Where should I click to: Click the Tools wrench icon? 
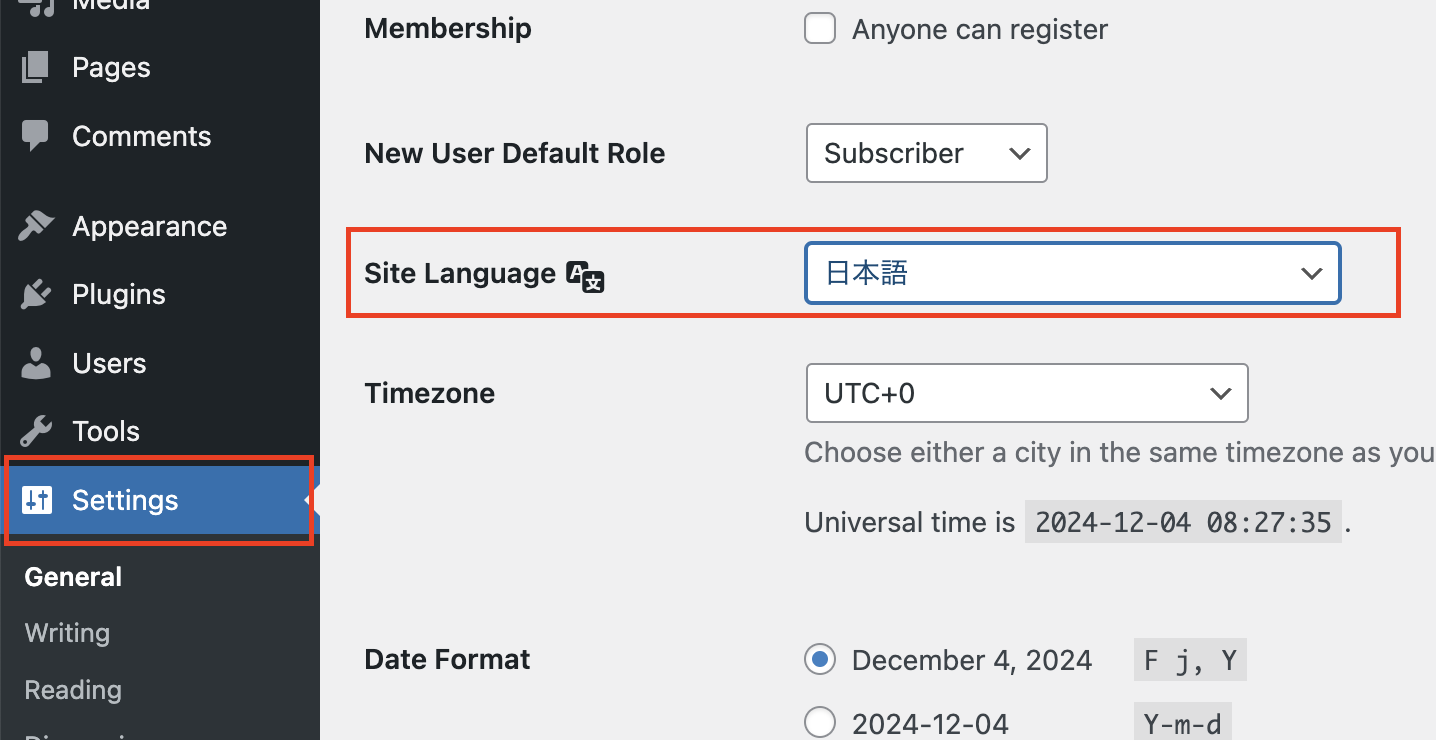[x=35, y=431]
